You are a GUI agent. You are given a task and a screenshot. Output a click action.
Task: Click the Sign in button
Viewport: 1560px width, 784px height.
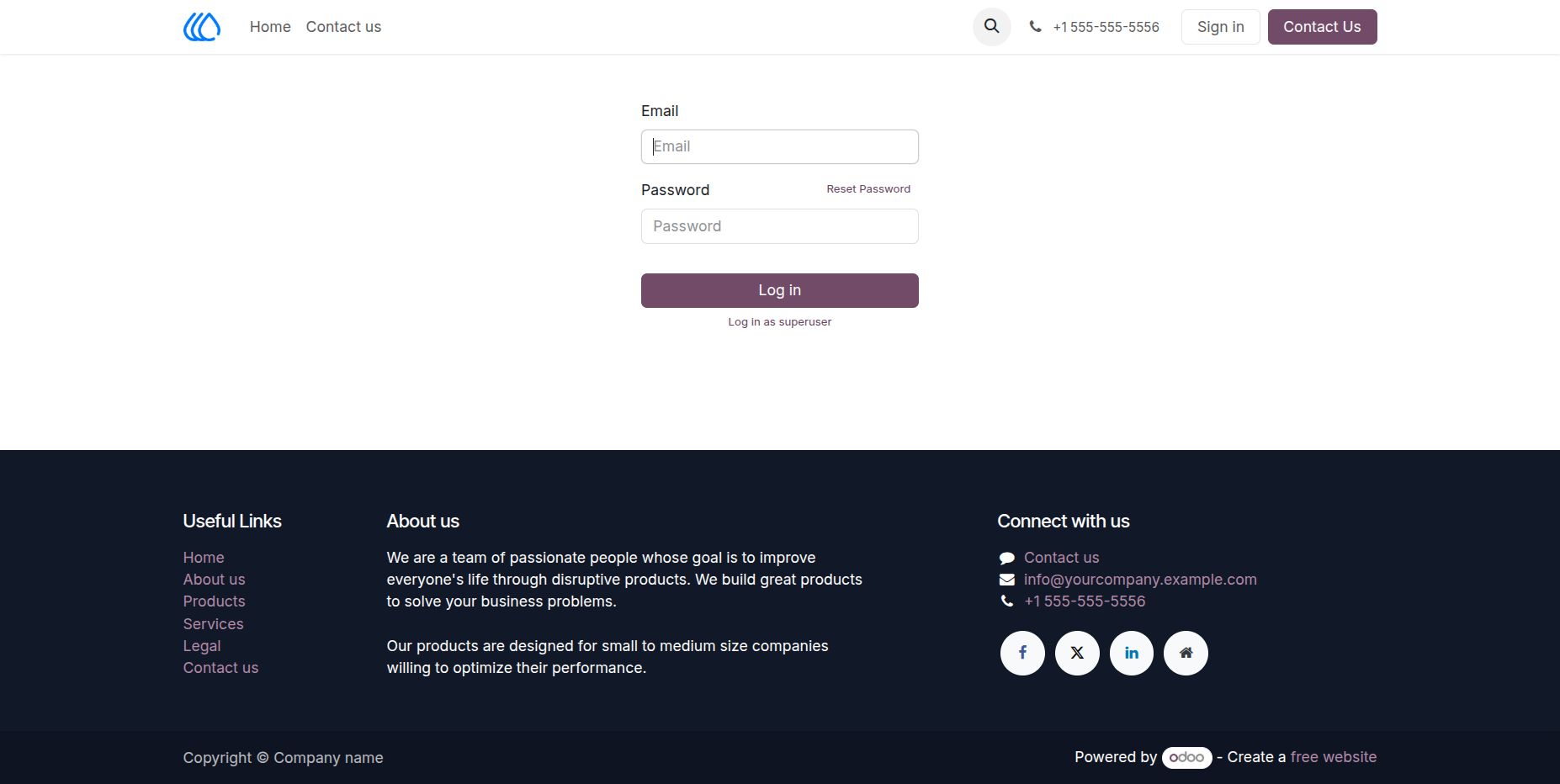(1221, 27)
